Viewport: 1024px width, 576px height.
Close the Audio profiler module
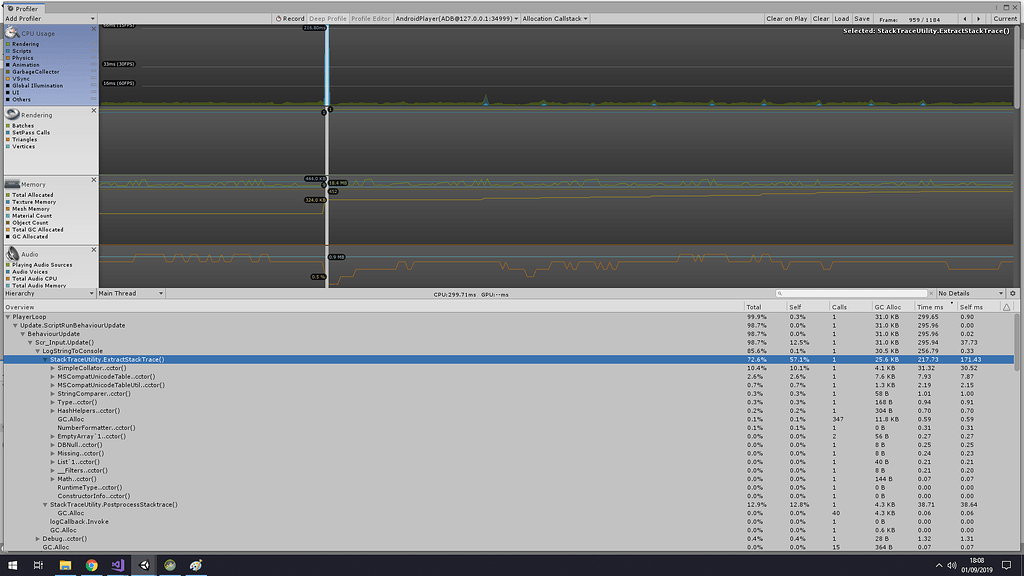[93, 249]
